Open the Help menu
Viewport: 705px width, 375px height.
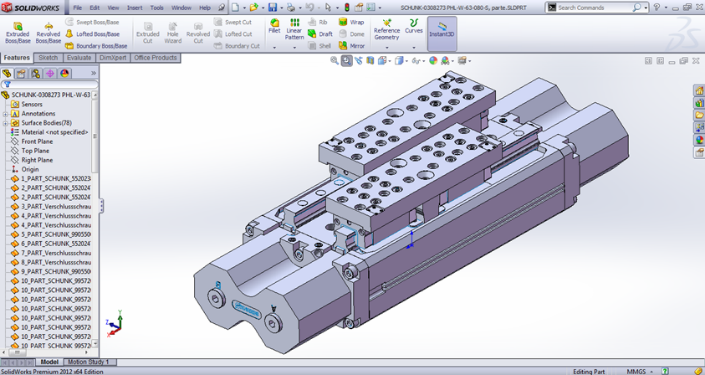(x=205, y=8)
